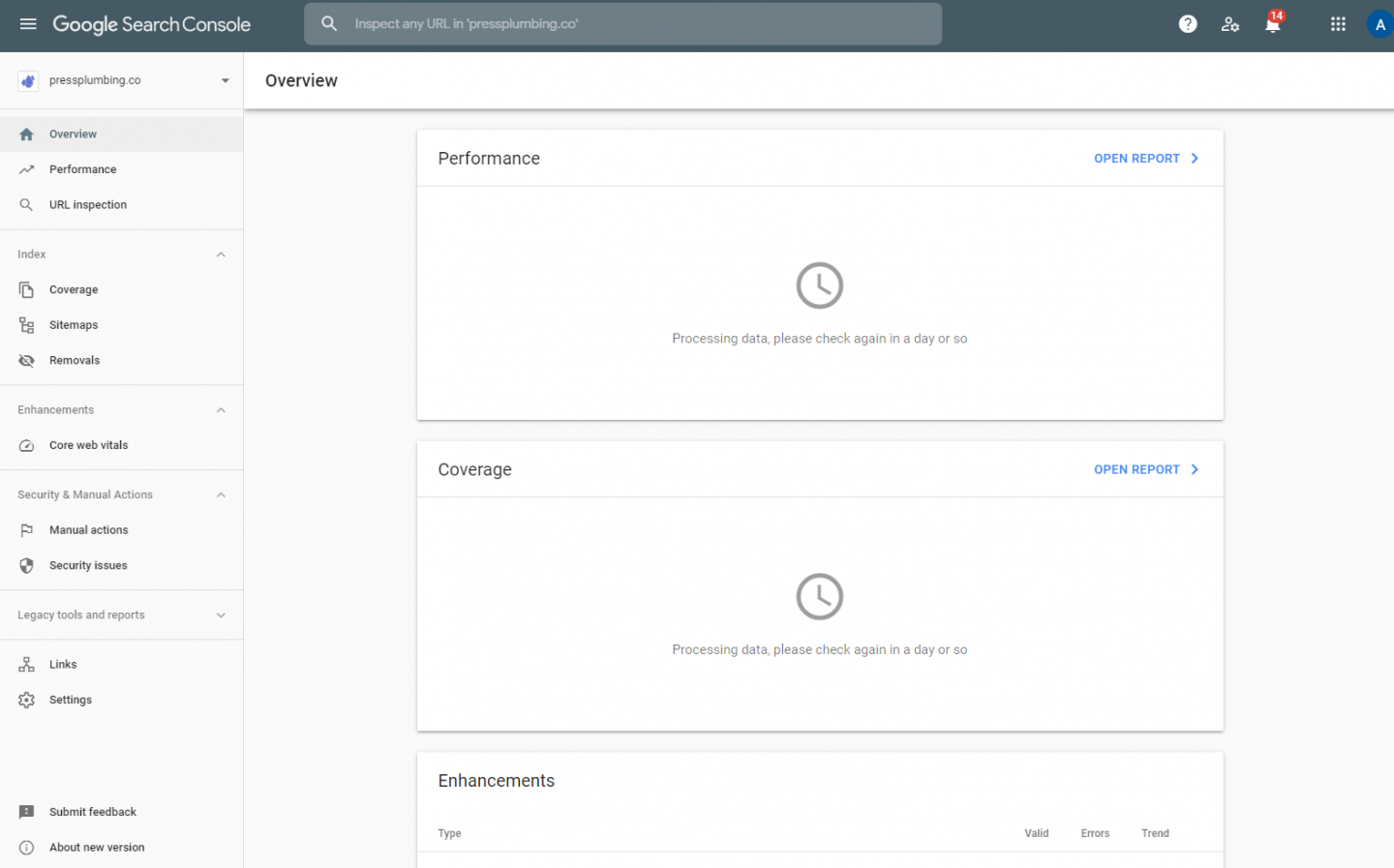Open notifications bell with 14 alerts
This screenshot has width=1394, height=868.
click(x=1273, y=24)
